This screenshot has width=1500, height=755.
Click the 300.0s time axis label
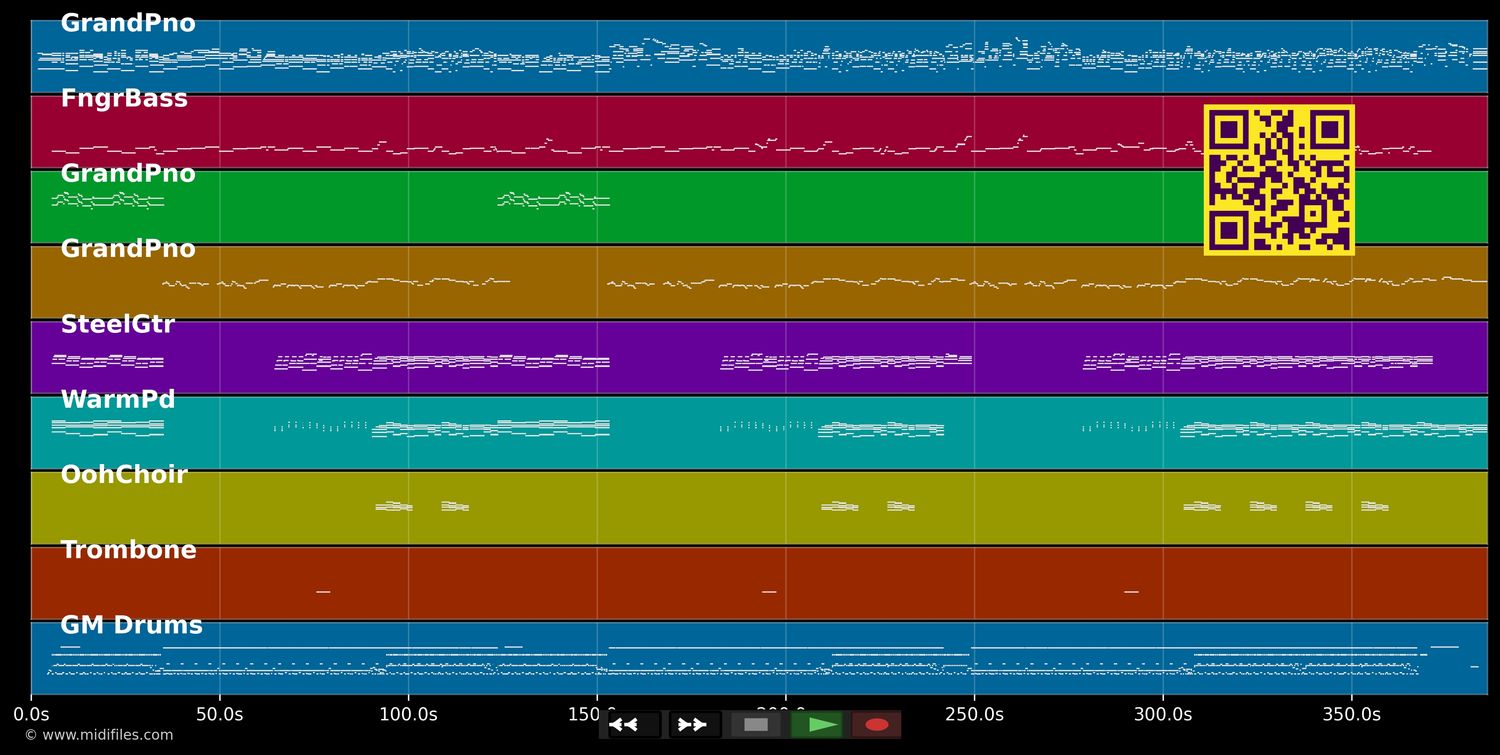tap(1163, 715)
